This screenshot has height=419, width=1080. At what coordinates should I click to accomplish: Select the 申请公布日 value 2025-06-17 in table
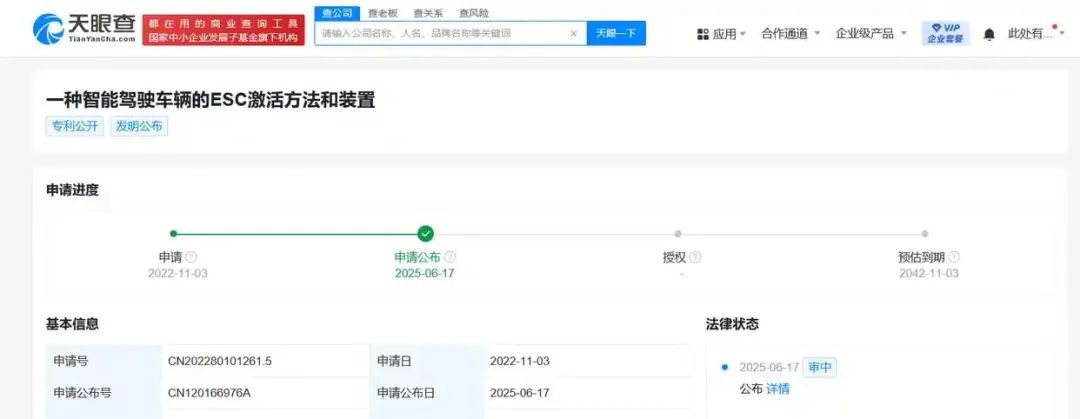(x=519, y=393)
